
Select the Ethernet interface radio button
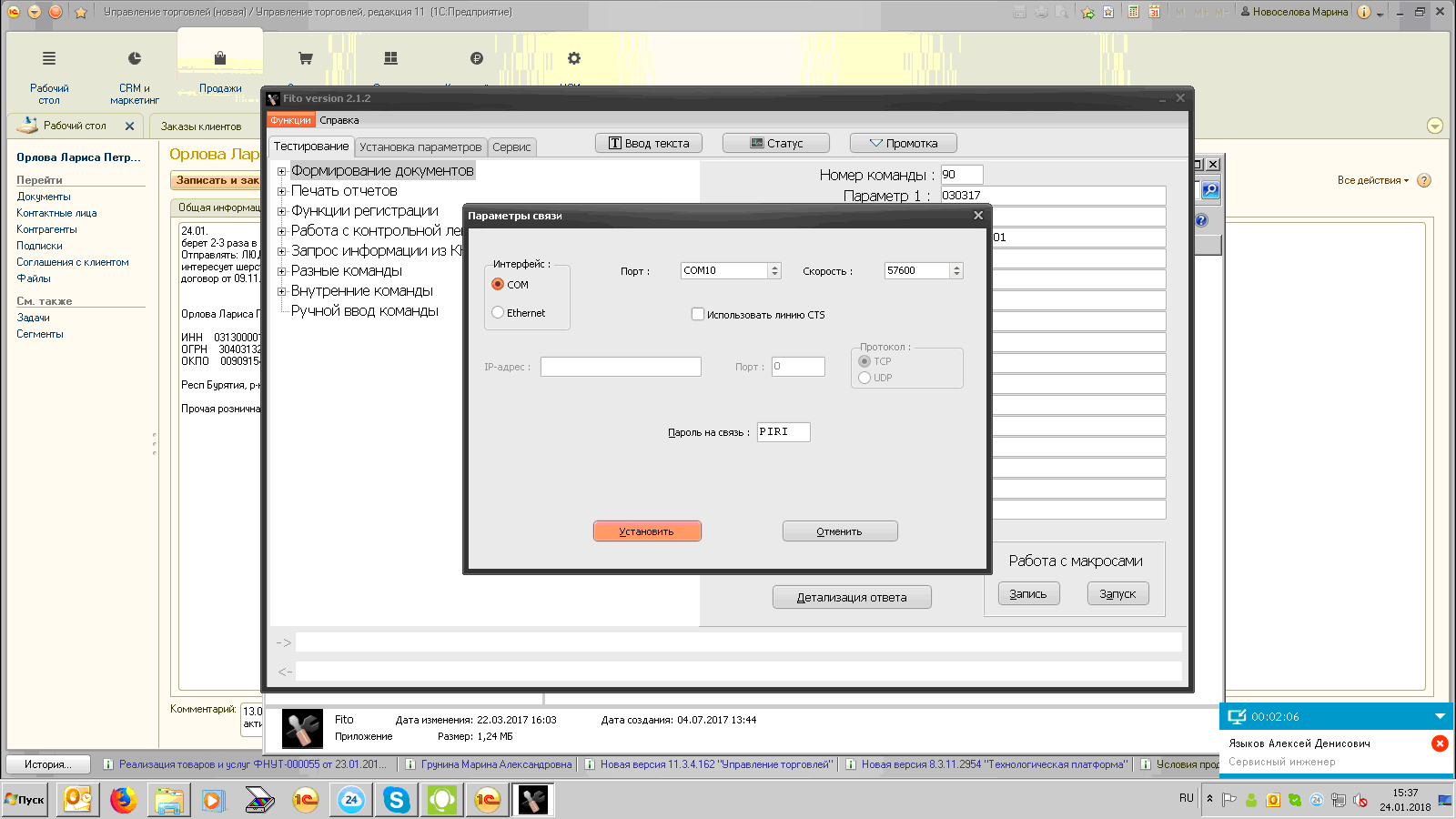[x=498, y=312]
